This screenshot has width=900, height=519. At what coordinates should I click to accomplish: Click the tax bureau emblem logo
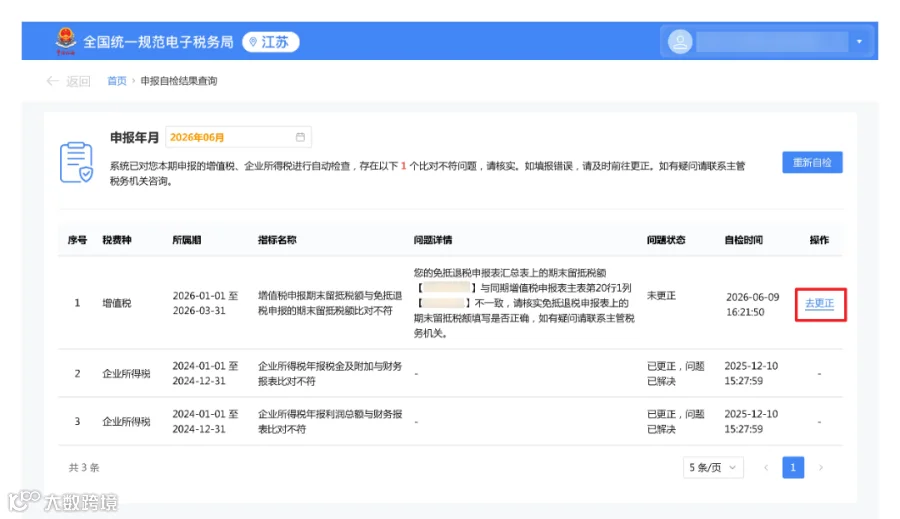point(66,41)
